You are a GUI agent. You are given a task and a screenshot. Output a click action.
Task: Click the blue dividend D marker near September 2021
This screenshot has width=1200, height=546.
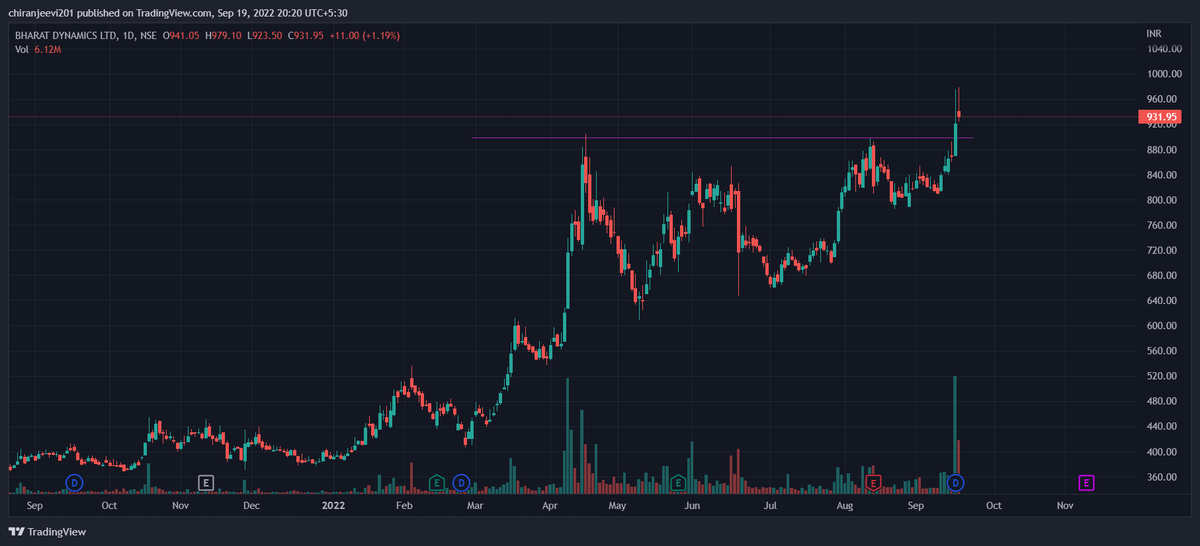(74, 483)
